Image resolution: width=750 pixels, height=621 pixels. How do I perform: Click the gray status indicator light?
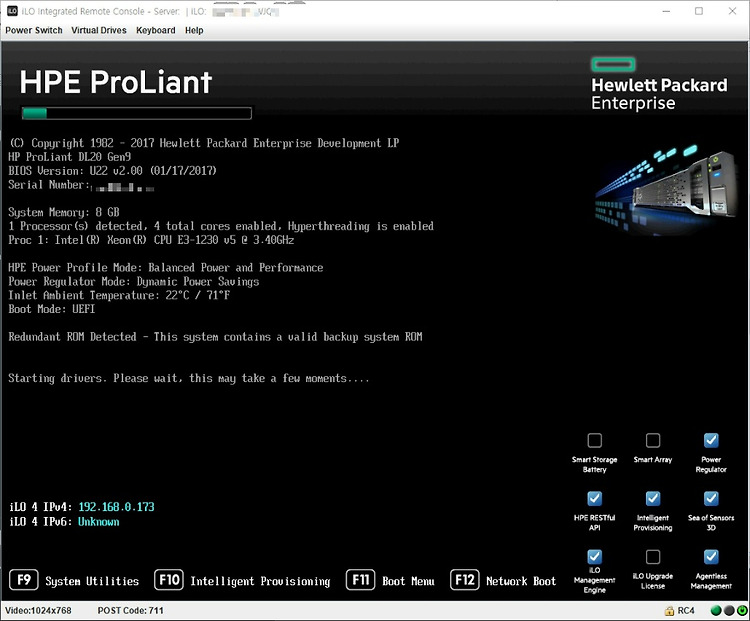tap(729, 610)
